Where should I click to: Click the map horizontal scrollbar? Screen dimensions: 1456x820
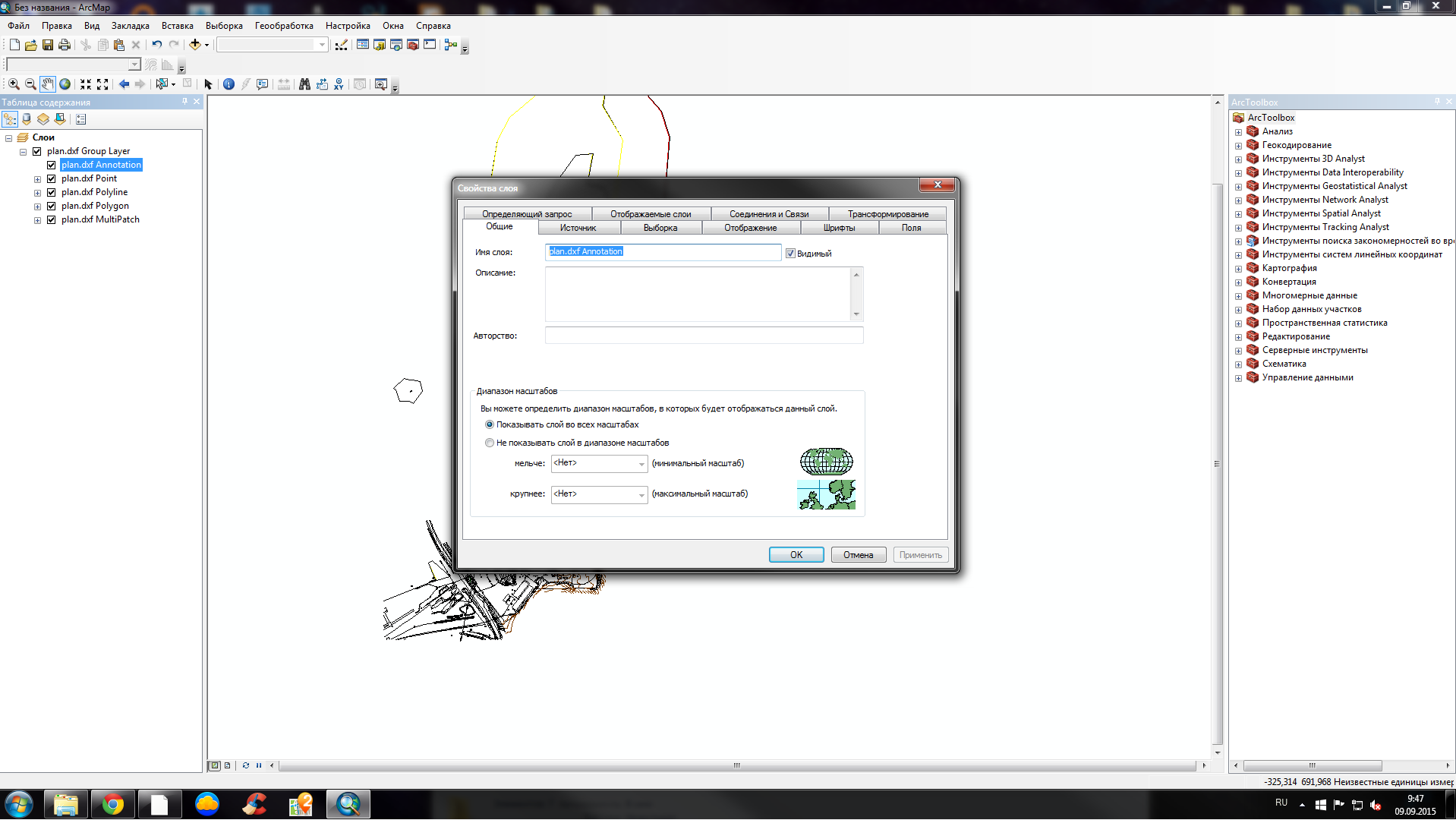point(738,765)
